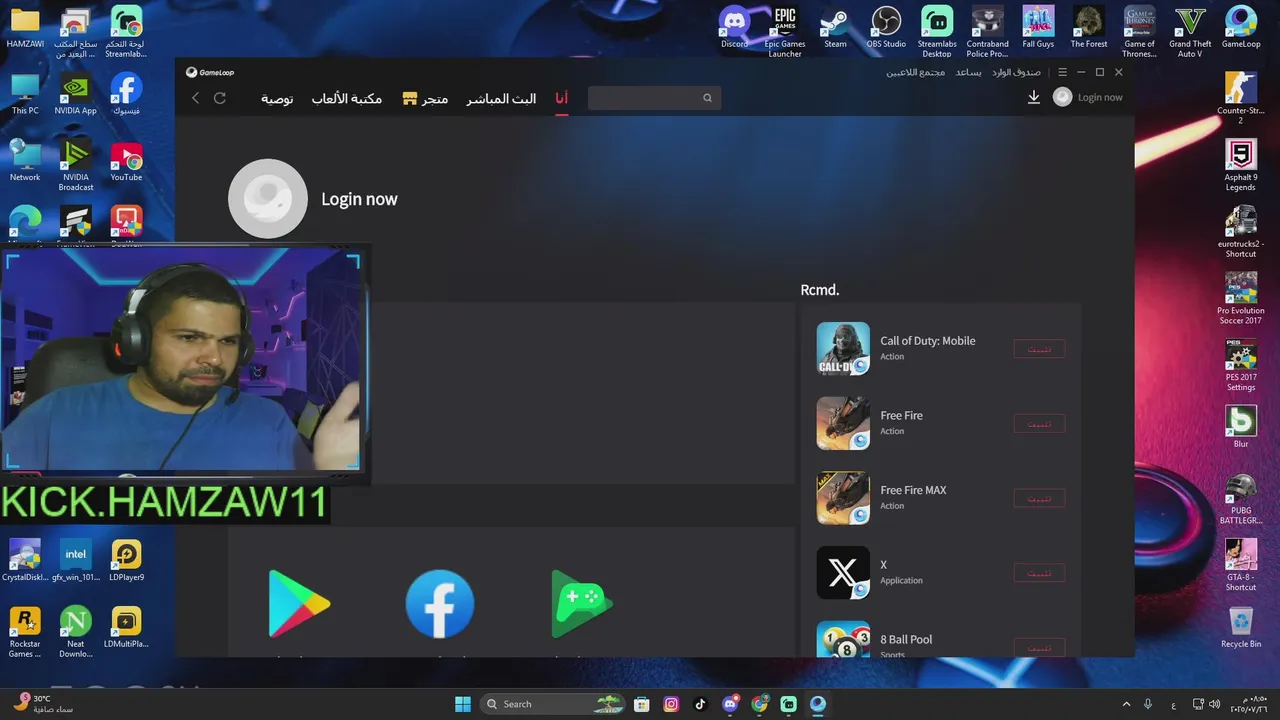Install Free Fire MAX
The height and width of the screenshot is (720, 1280).
click(1039, 499)
